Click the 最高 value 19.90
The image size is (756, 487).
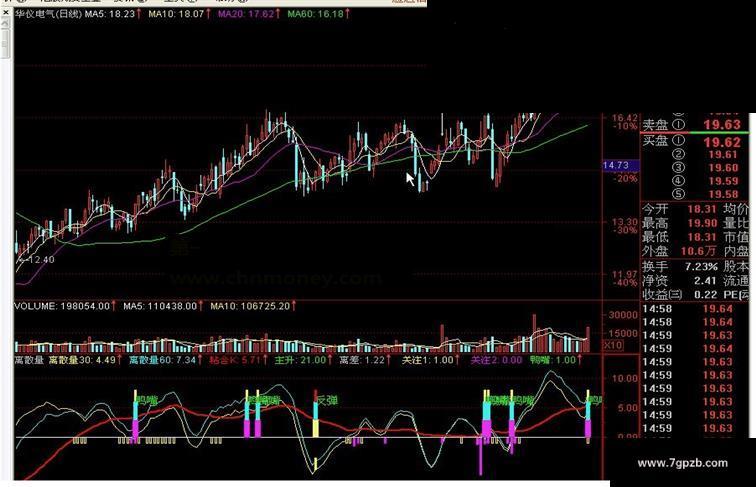(702, 223)
